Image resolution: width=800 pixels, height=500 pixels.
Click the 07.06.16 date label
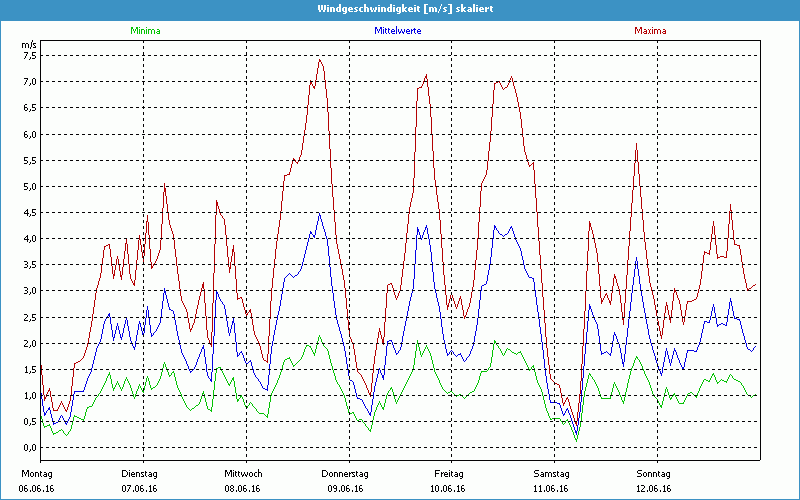(x=139, y=489)
